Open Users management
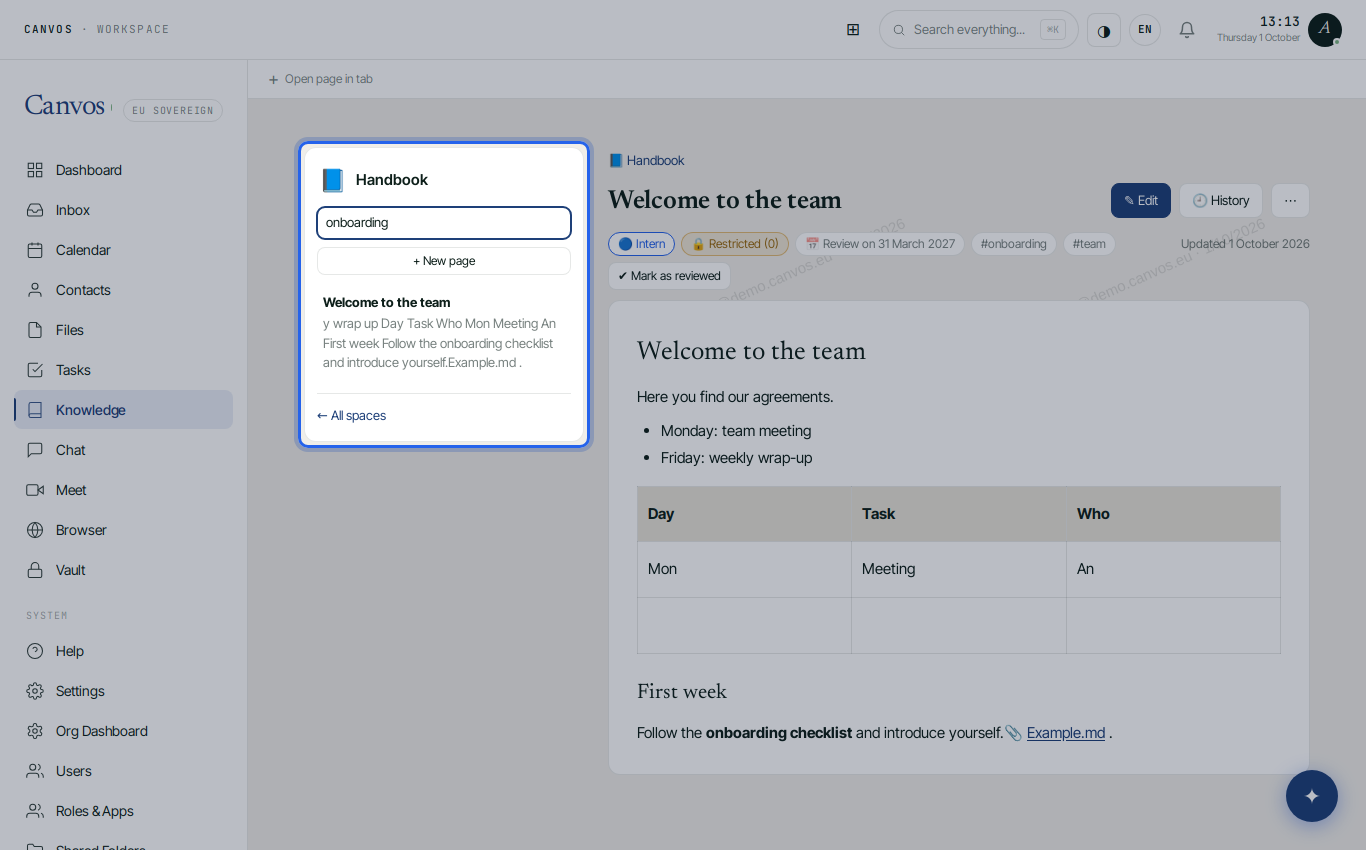The height and width of the screenshot is (850, 1366). click(x=123, y=771)
